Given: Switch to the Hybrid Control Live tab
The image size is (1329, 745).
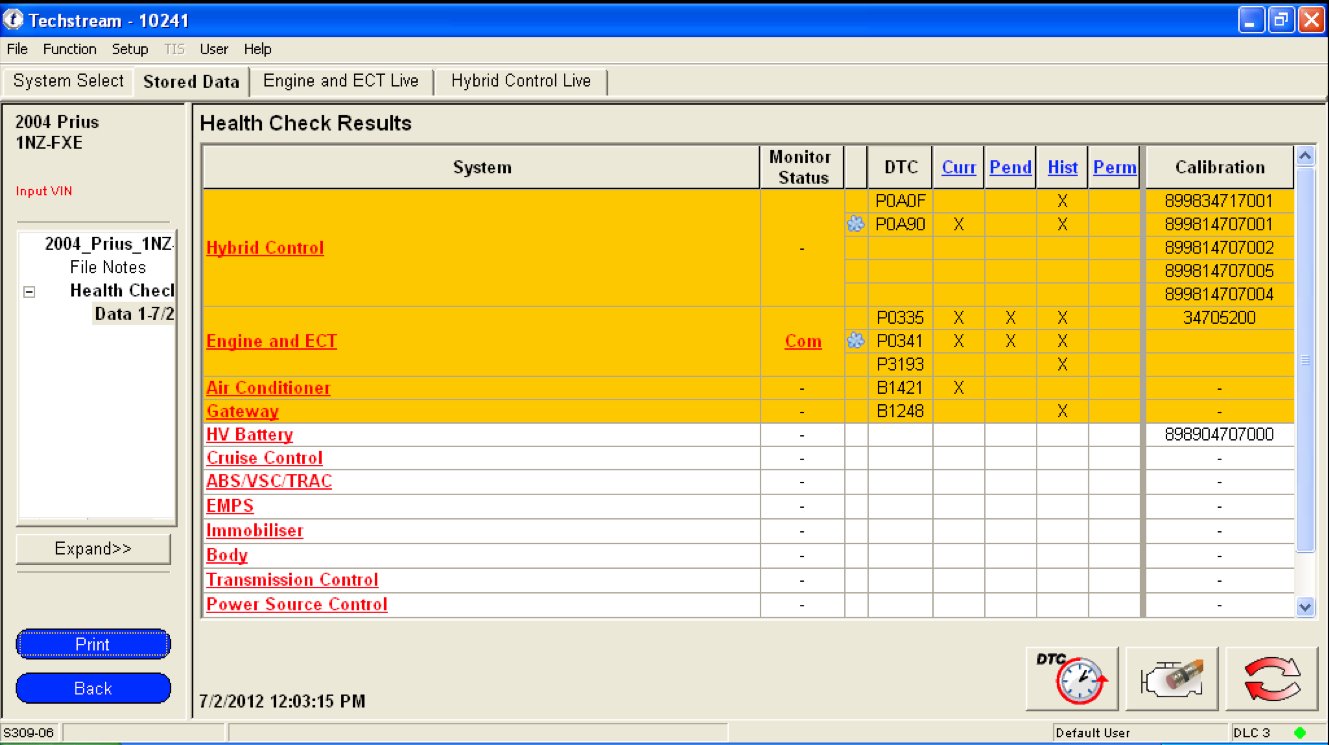Looking at the screenshot, I should (x=521, y=81).
